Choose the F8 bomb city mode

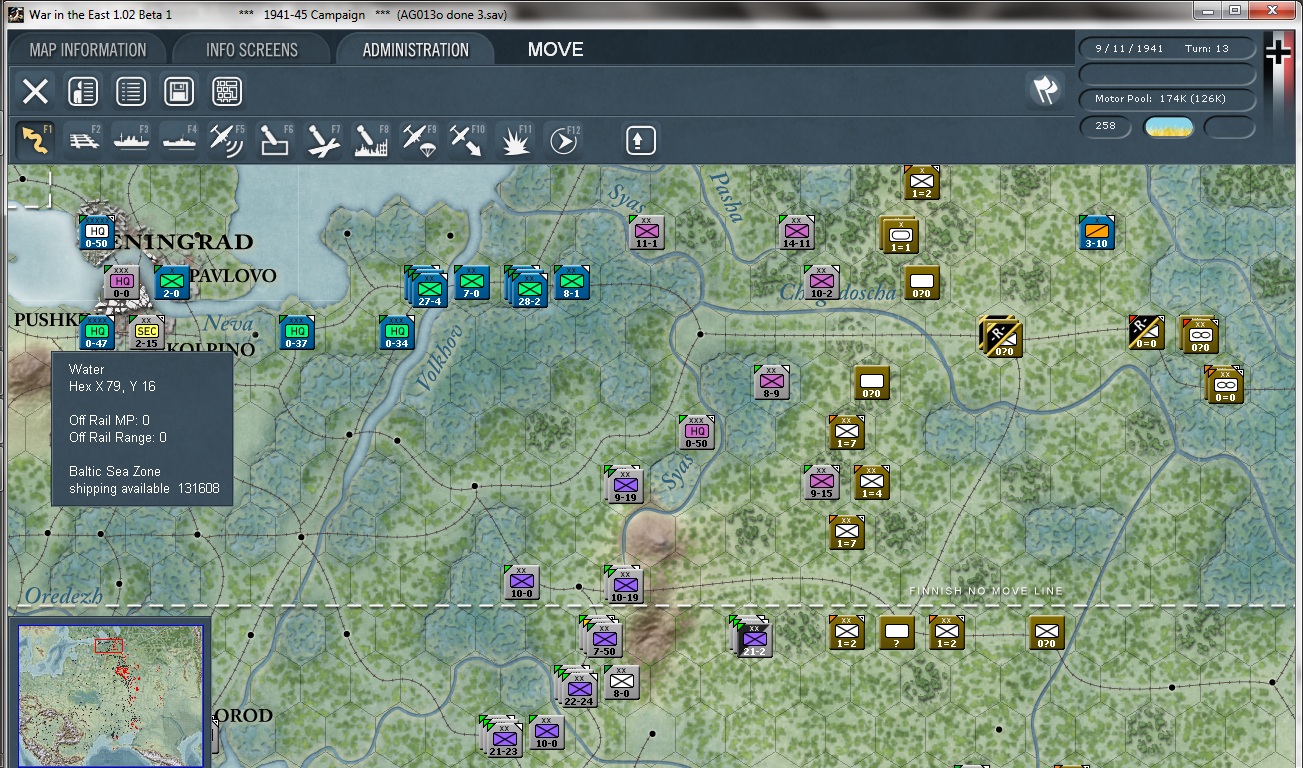click(x=371, y=140)
